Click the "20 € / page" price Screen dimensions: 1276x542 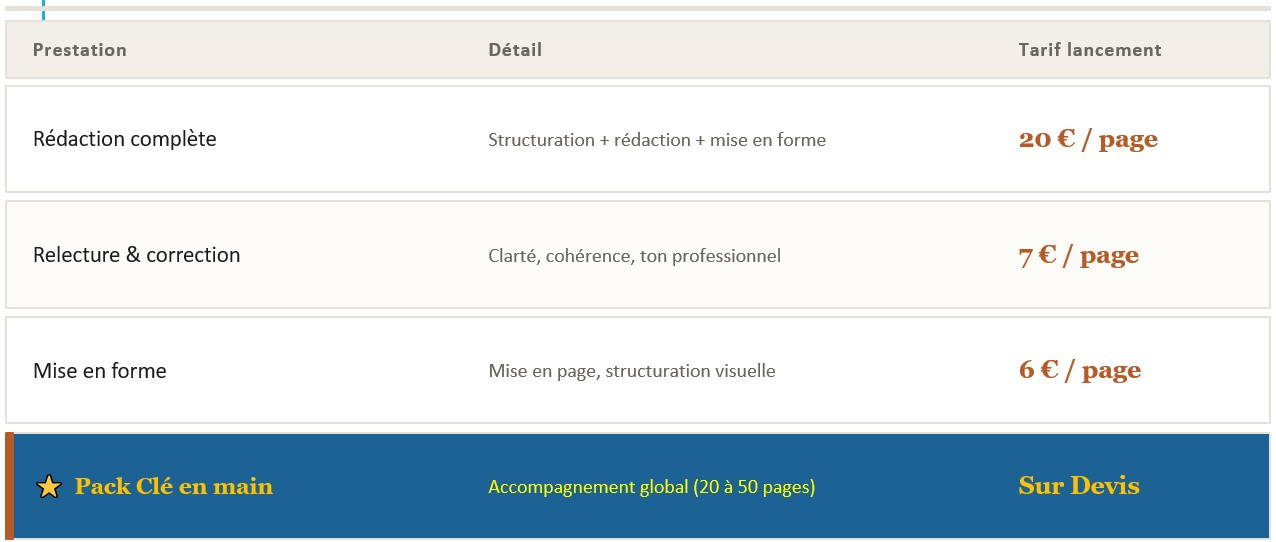pos(1088,139)
